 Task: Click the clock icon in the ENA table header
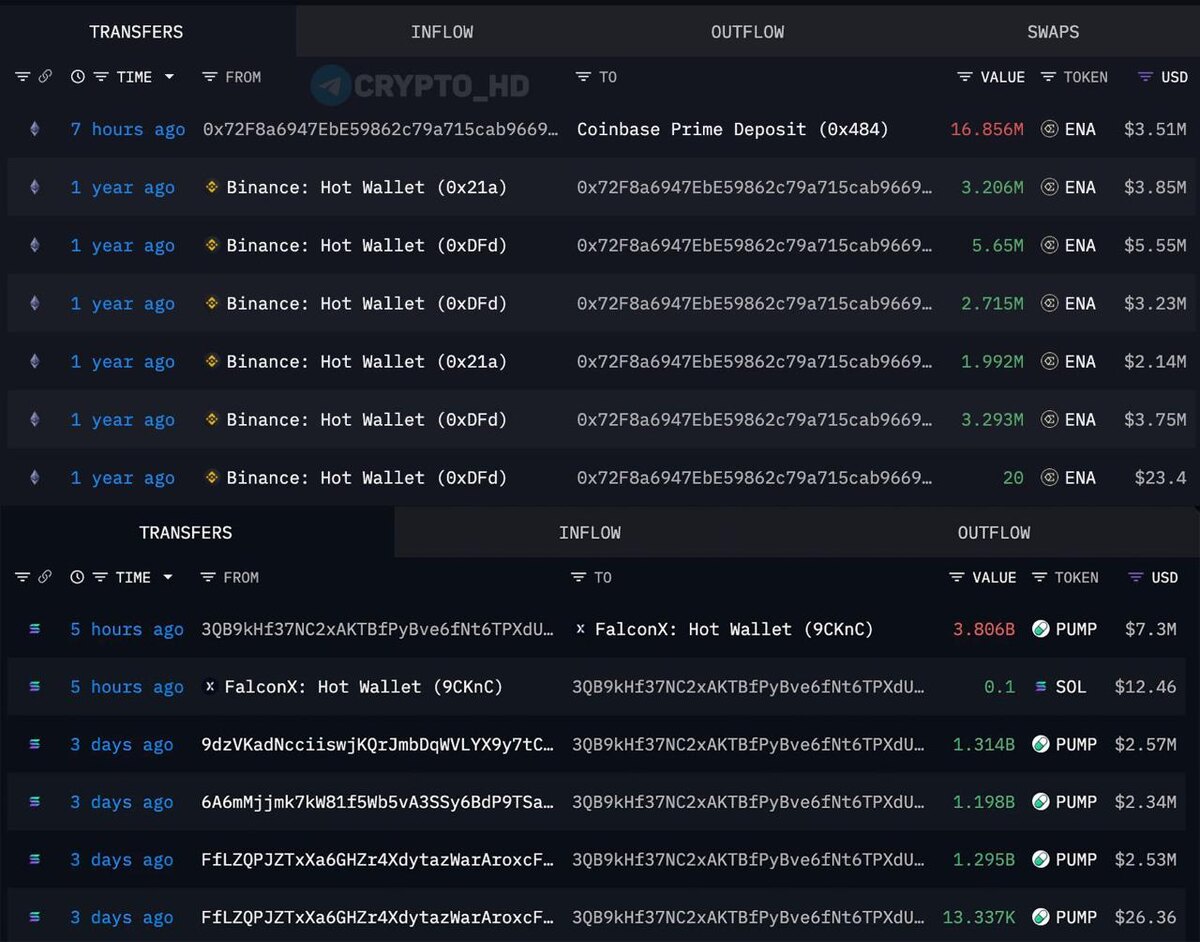click(78, 77)
